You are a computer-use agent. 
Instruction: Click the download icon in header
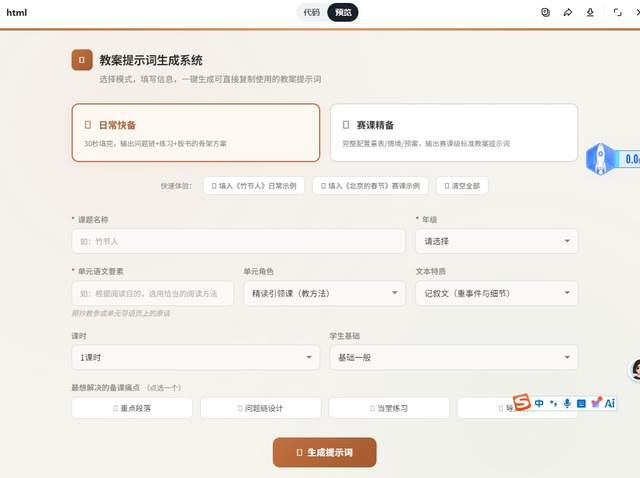pyautogui.click(x=590, y=12)
